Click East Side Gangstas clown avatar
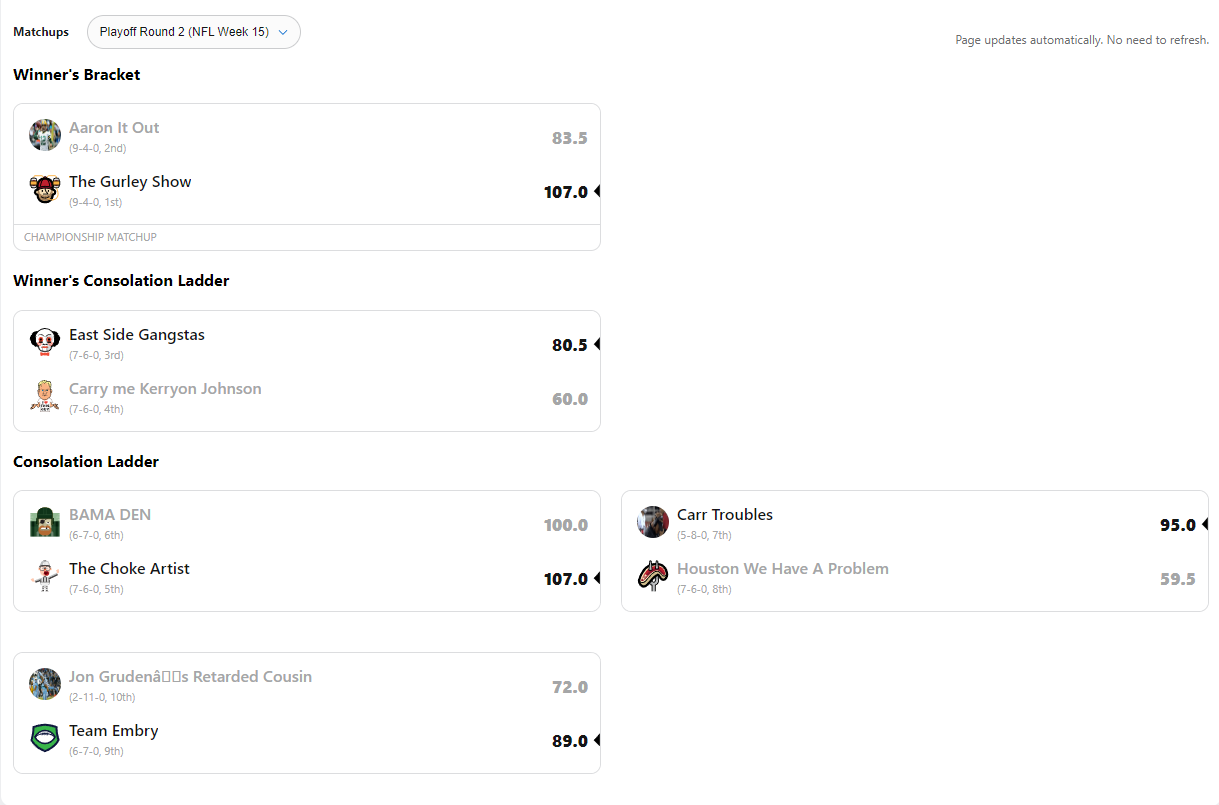 pos(45,342)
